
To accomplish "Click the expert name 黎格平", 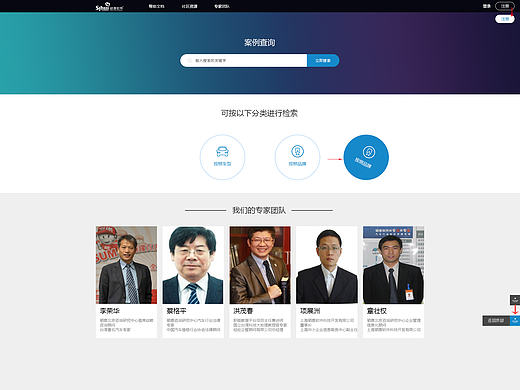I will tap(176, 311).
